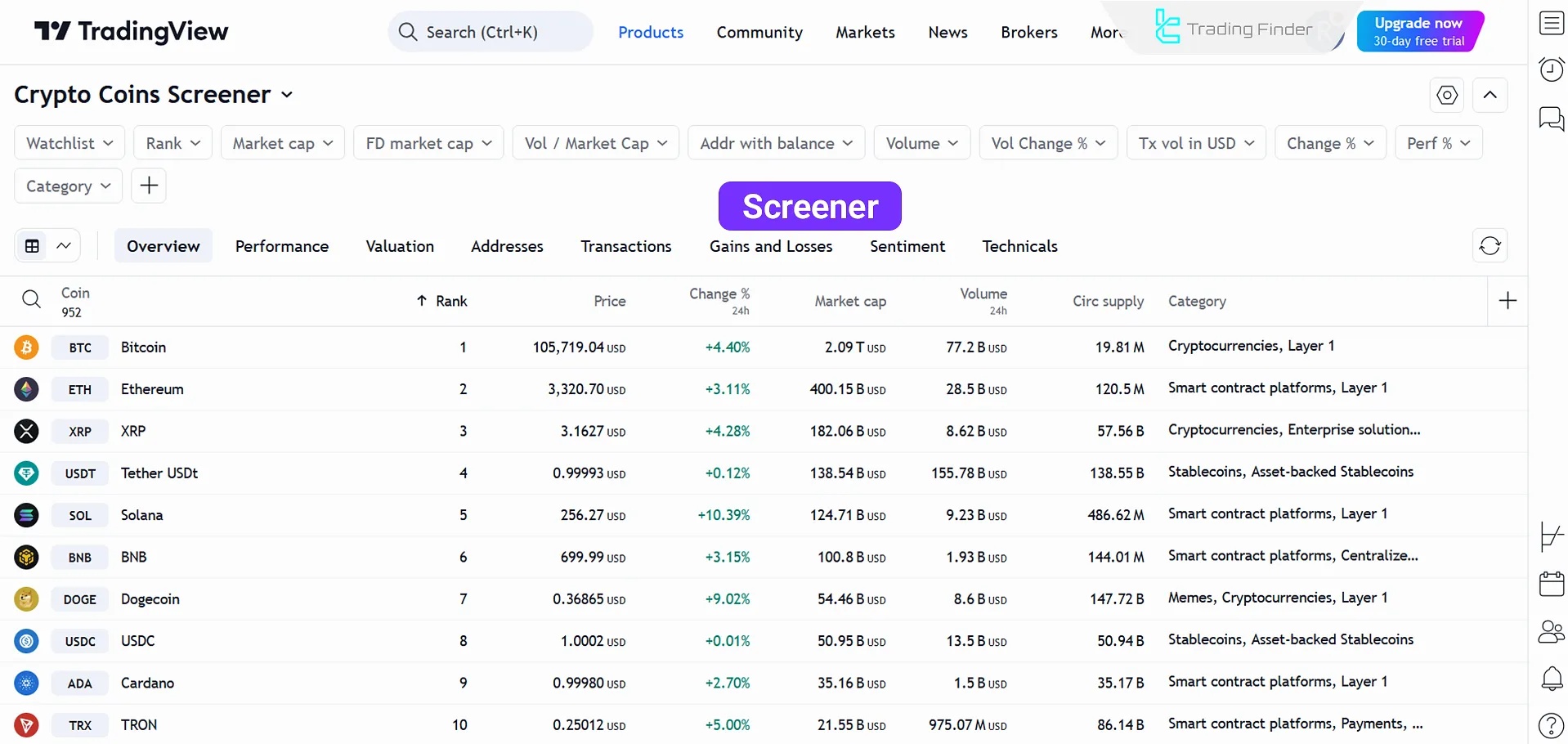Open the chat bubbles icon in sidebar

click(1551, 119)
